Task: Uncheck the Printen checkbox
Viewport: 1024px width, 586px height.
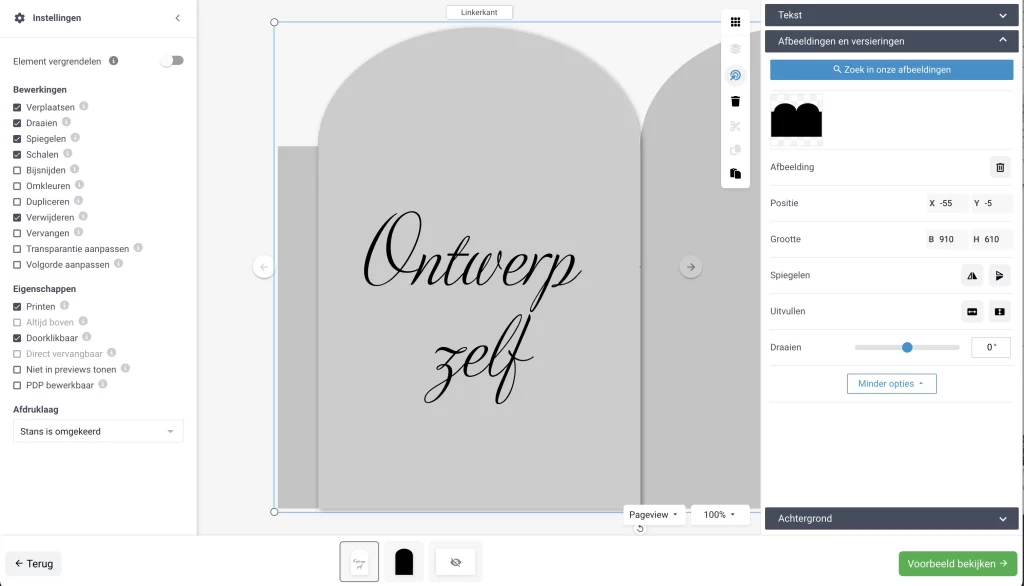Action: pyautogui.click(x=17, y=307)
